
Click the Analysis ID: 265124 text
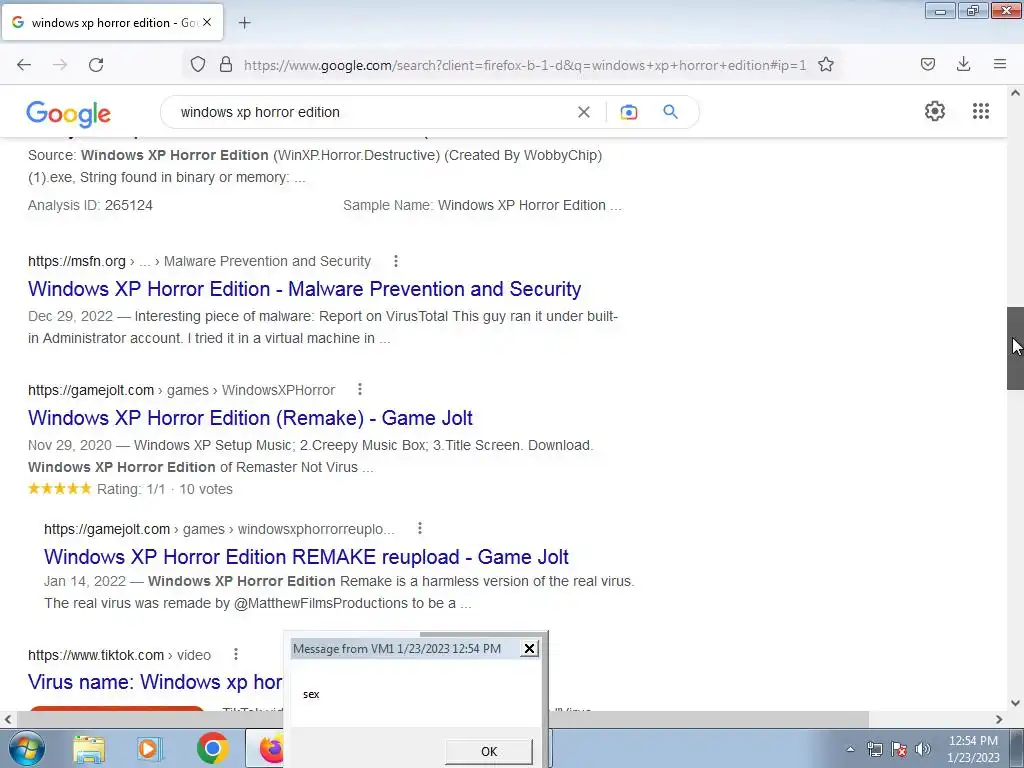[90, 205]
